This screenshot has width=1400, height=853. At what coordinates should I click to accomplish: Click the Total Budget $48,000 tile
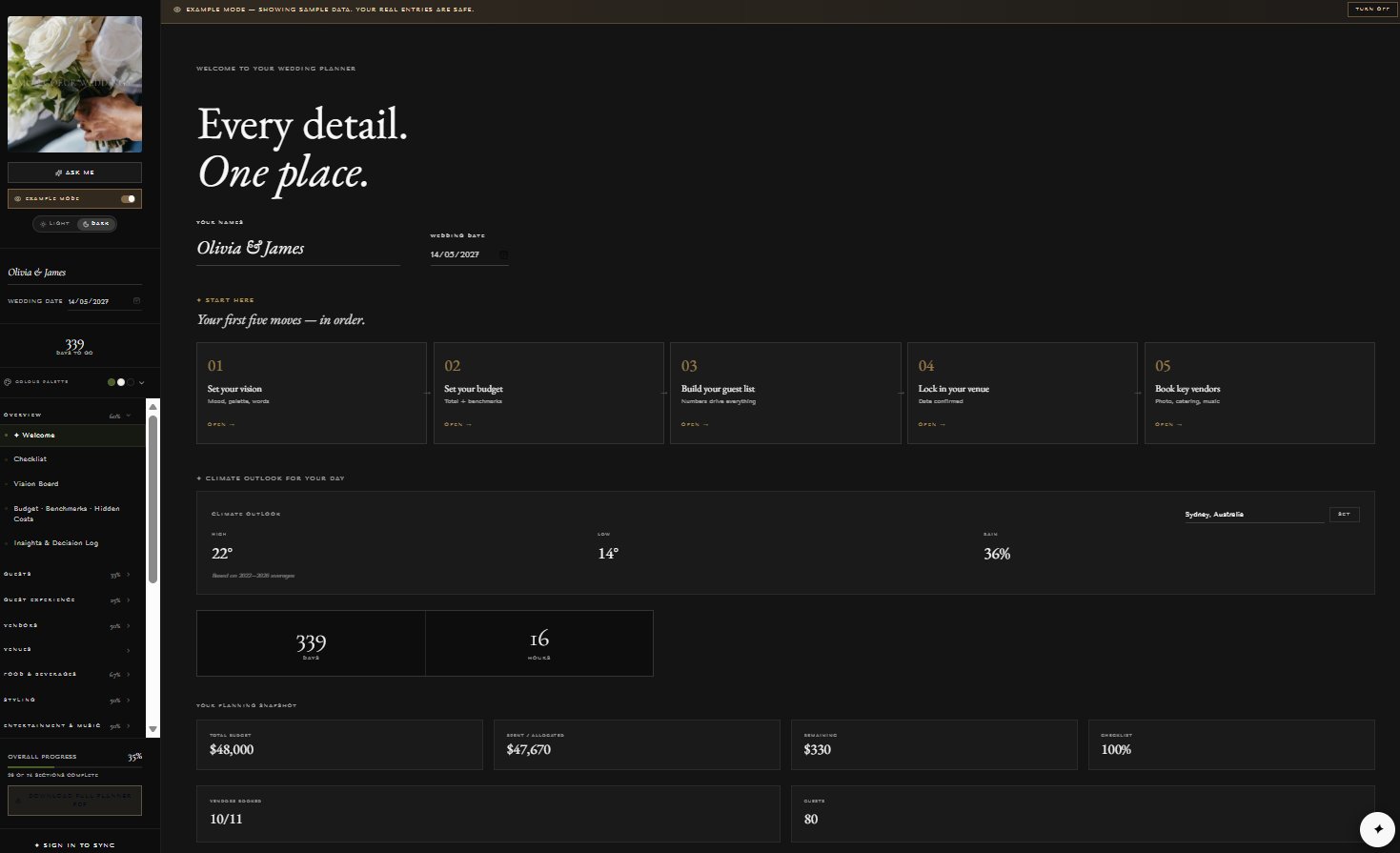pyautogui.click(x=339, y=744)
